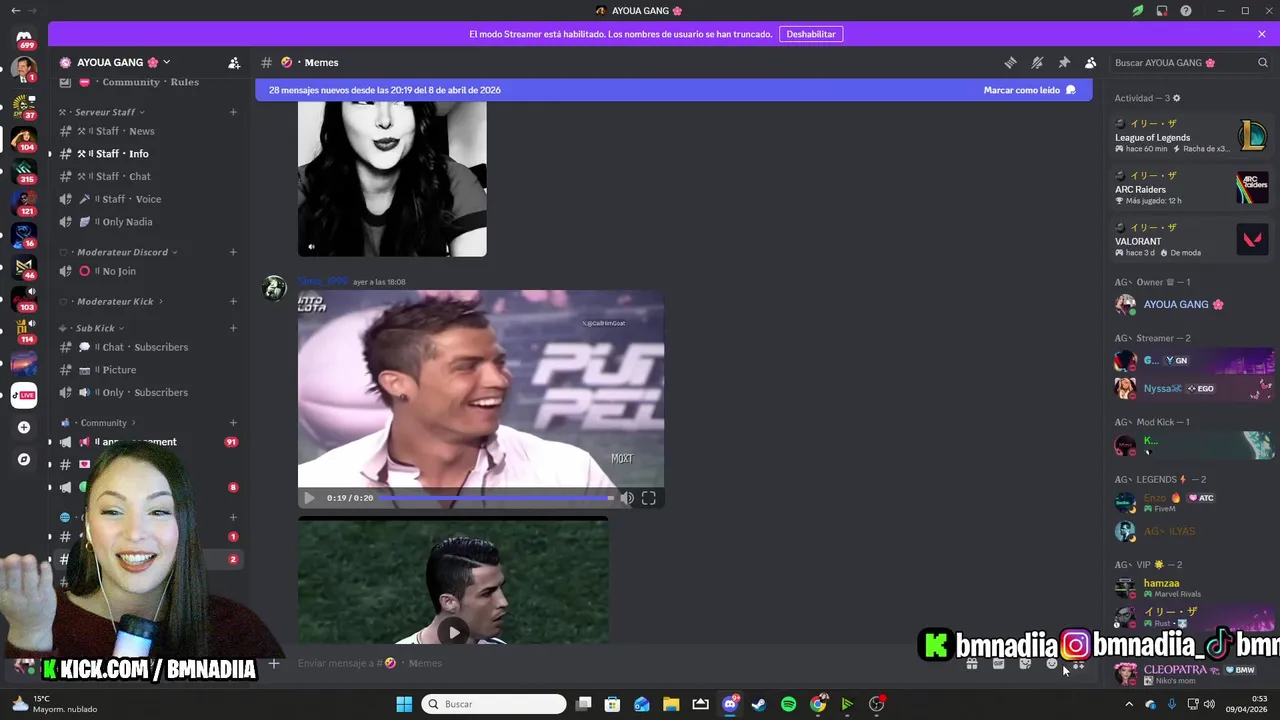Click the Buscar AYOUA GANG search field

coord(1190,62)
